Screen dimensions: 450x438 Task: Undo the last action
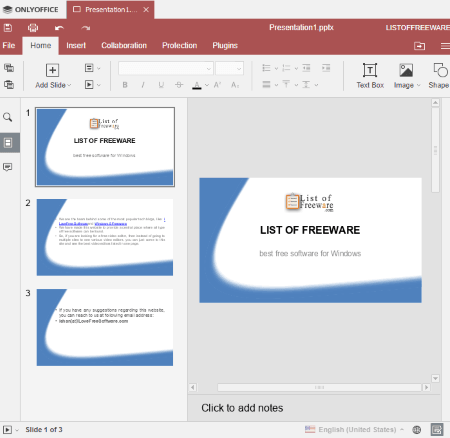coord(59,28)
